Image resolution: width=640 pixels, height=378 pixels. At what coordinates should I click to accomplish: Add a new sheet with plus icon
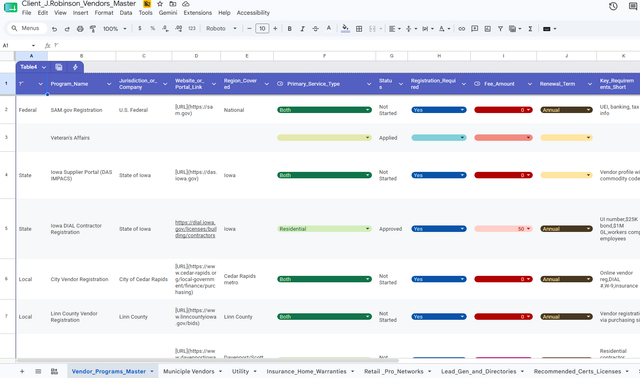(22, 371)
